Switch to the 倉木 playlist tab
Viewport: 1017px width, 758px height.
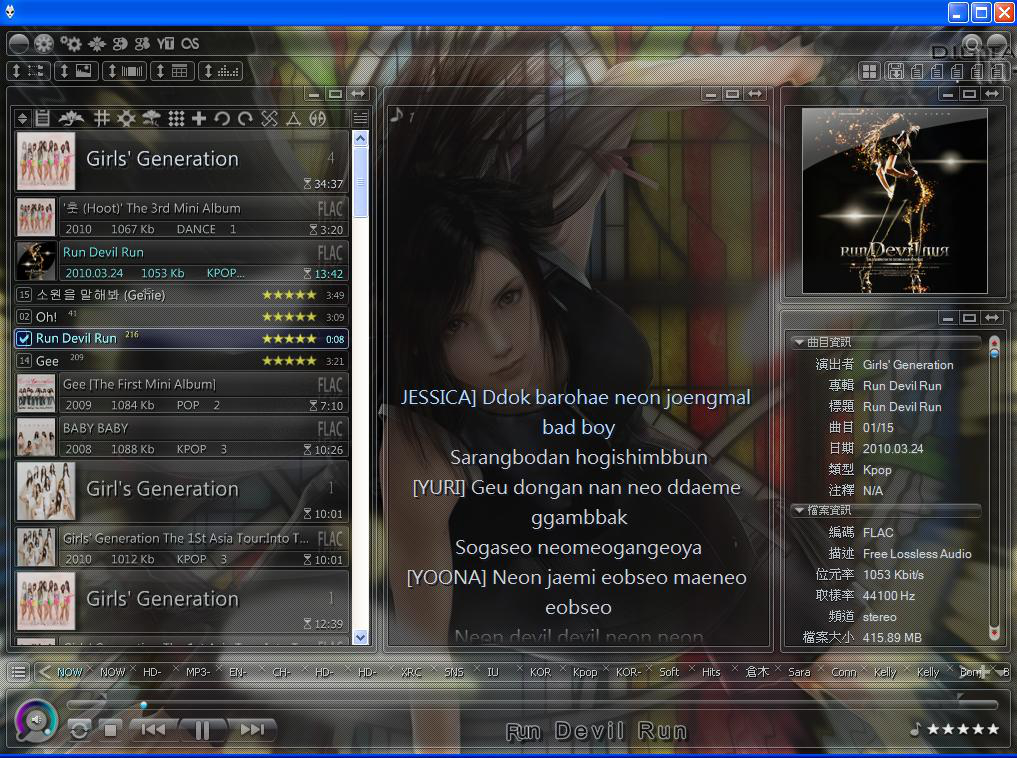[757, 672]
